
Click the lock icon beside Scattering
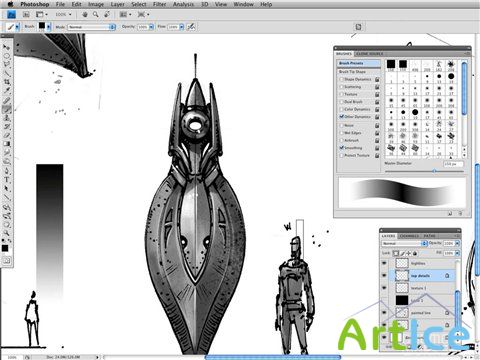coord(377,87)
